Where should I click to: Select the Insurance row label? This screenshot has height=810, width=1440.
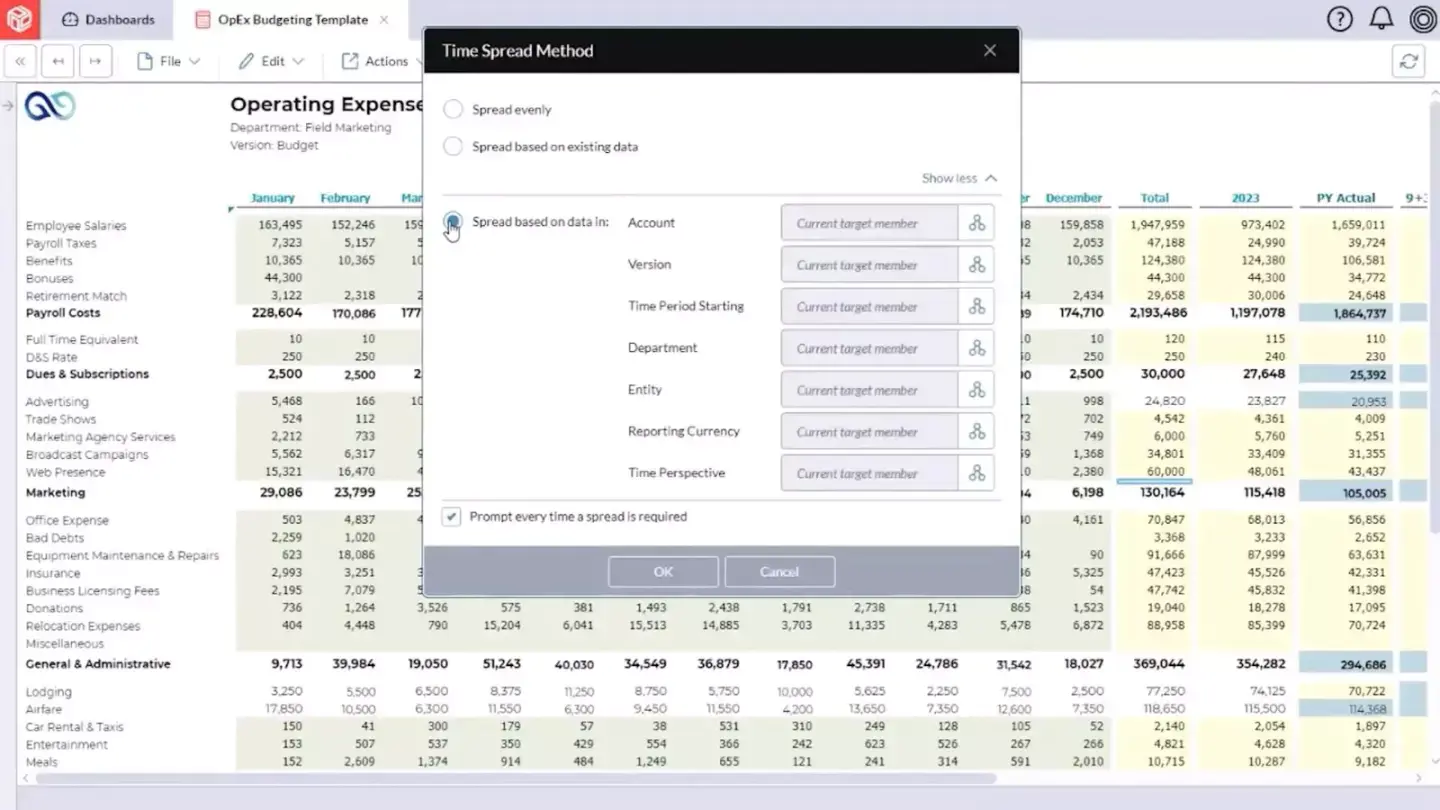(53, 574)
